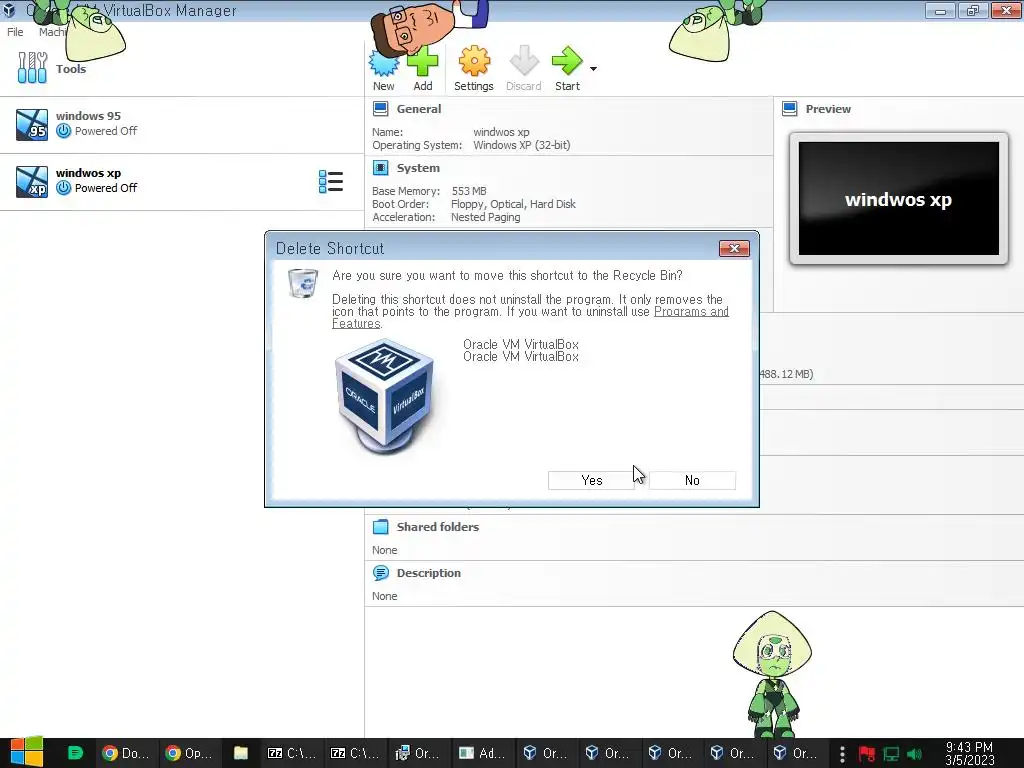This screenshot has height=768, width=1024.
Task: Click the Base Memory value 553 MB
Action: 469,191
